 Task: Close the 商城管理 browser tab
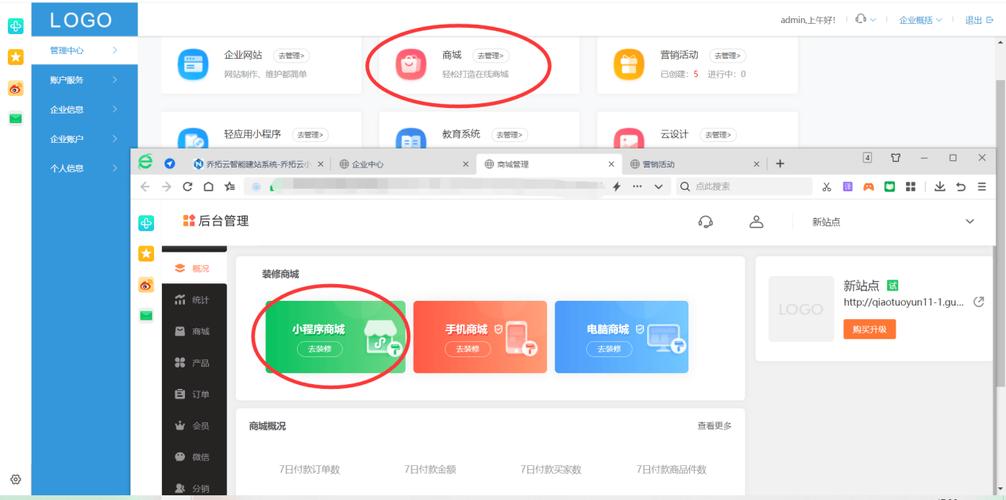pyautogui.click(x=611, y=164)
